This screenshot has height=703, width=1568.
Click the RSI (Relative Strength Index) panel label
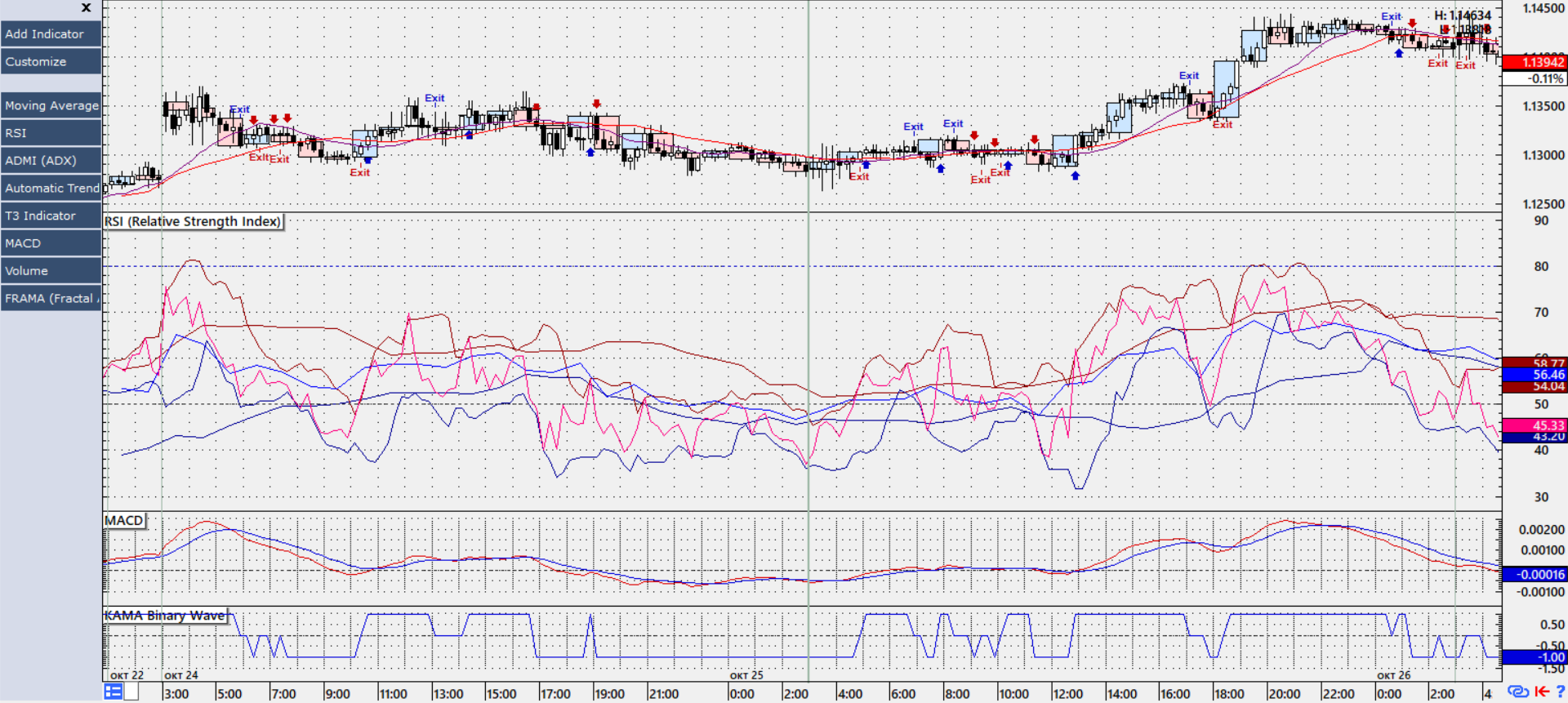pos(193,221)
